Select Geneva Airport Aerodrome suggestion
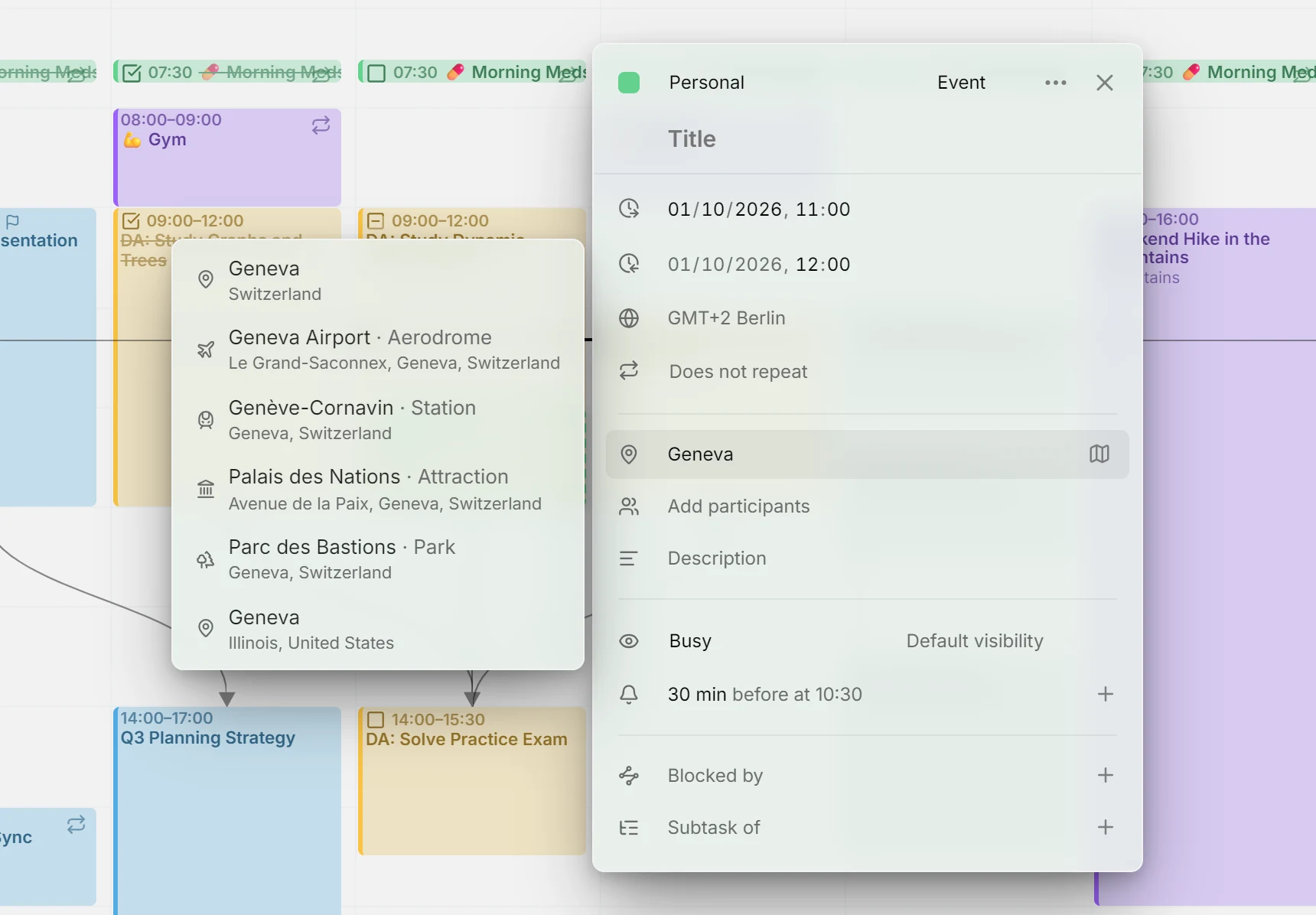The image size is (1316, 915). 378,350
